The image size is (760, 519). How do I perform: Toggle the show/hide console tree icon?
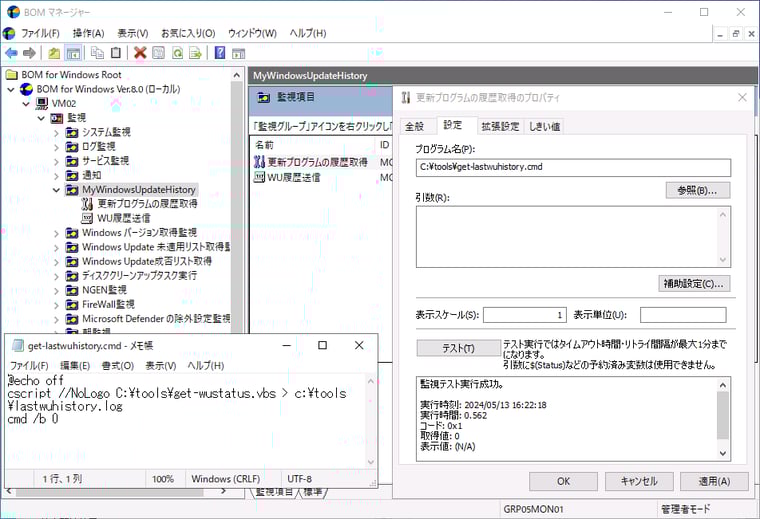[x=73, y=53]
